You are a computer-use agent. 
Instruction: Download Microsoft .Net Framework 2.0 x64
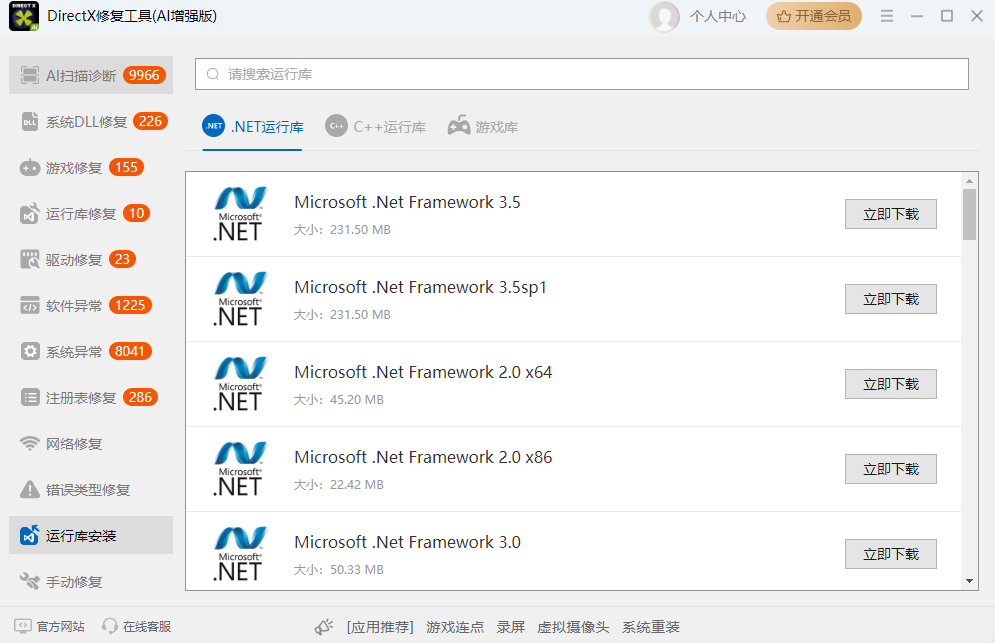[890, 383]
